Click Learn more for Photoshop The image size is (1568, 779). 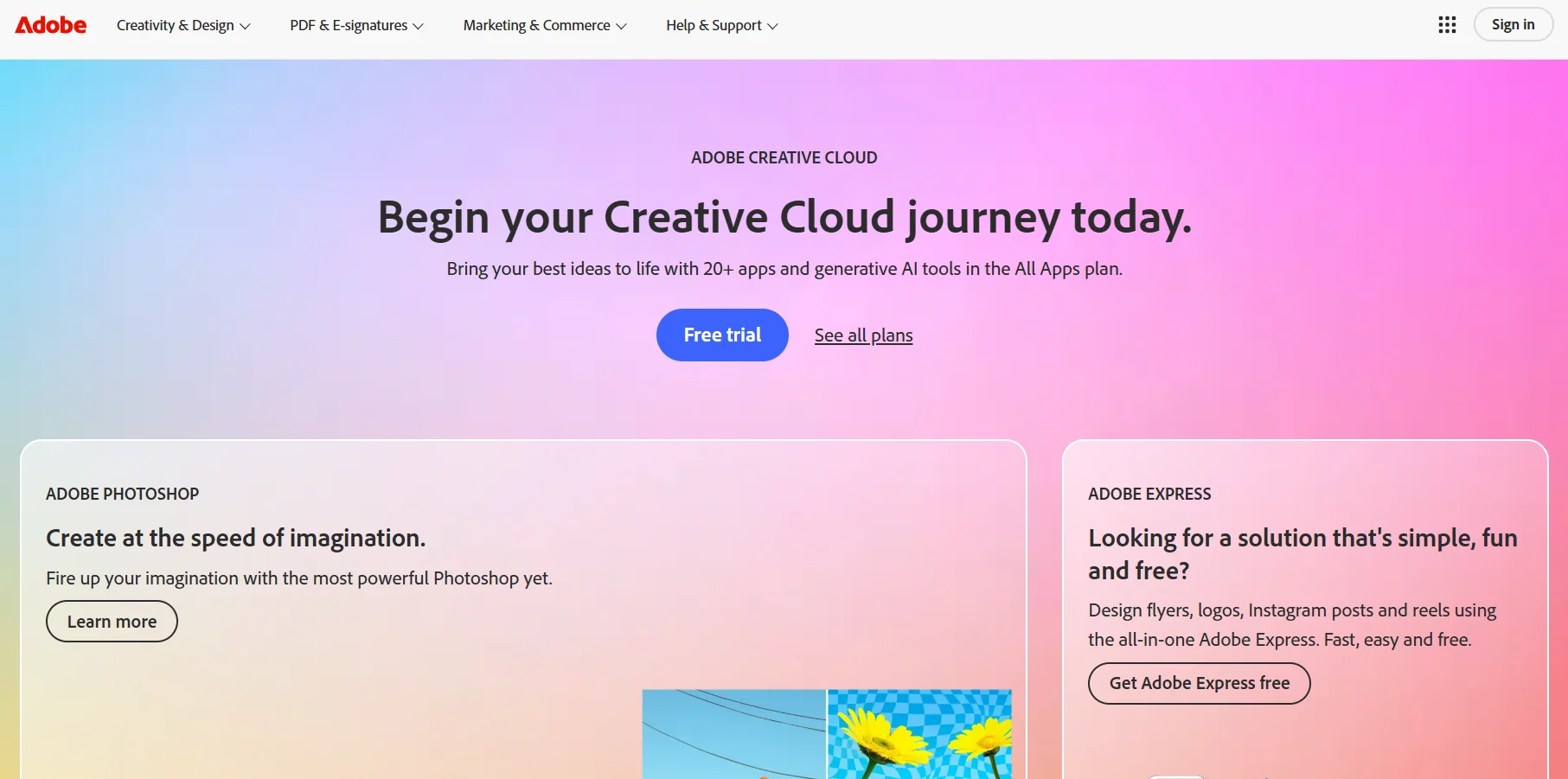pyautogui.click(x=112, y=622)
